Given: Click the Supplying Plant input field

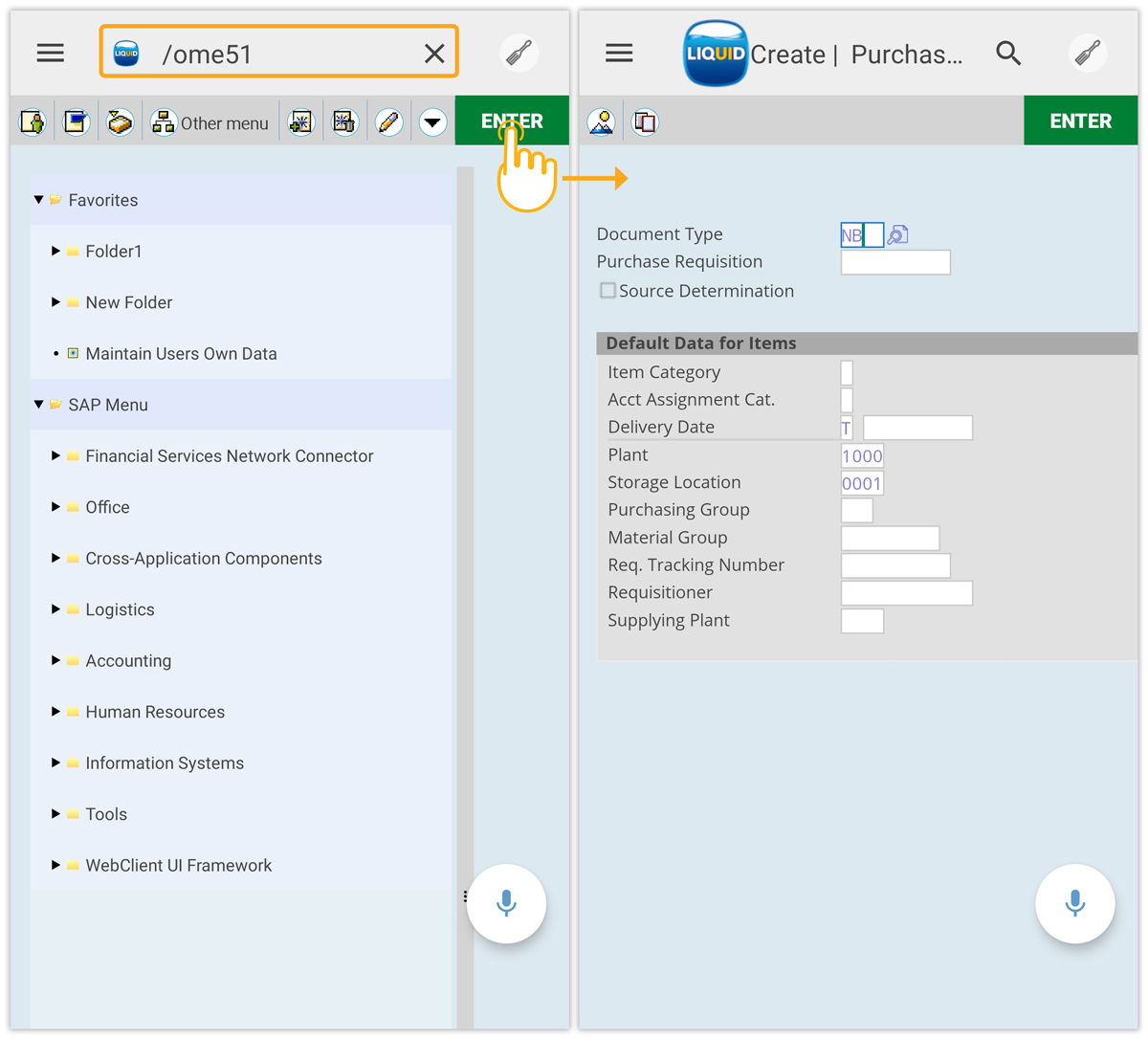Looking at the screenshot, I should 862,621.
